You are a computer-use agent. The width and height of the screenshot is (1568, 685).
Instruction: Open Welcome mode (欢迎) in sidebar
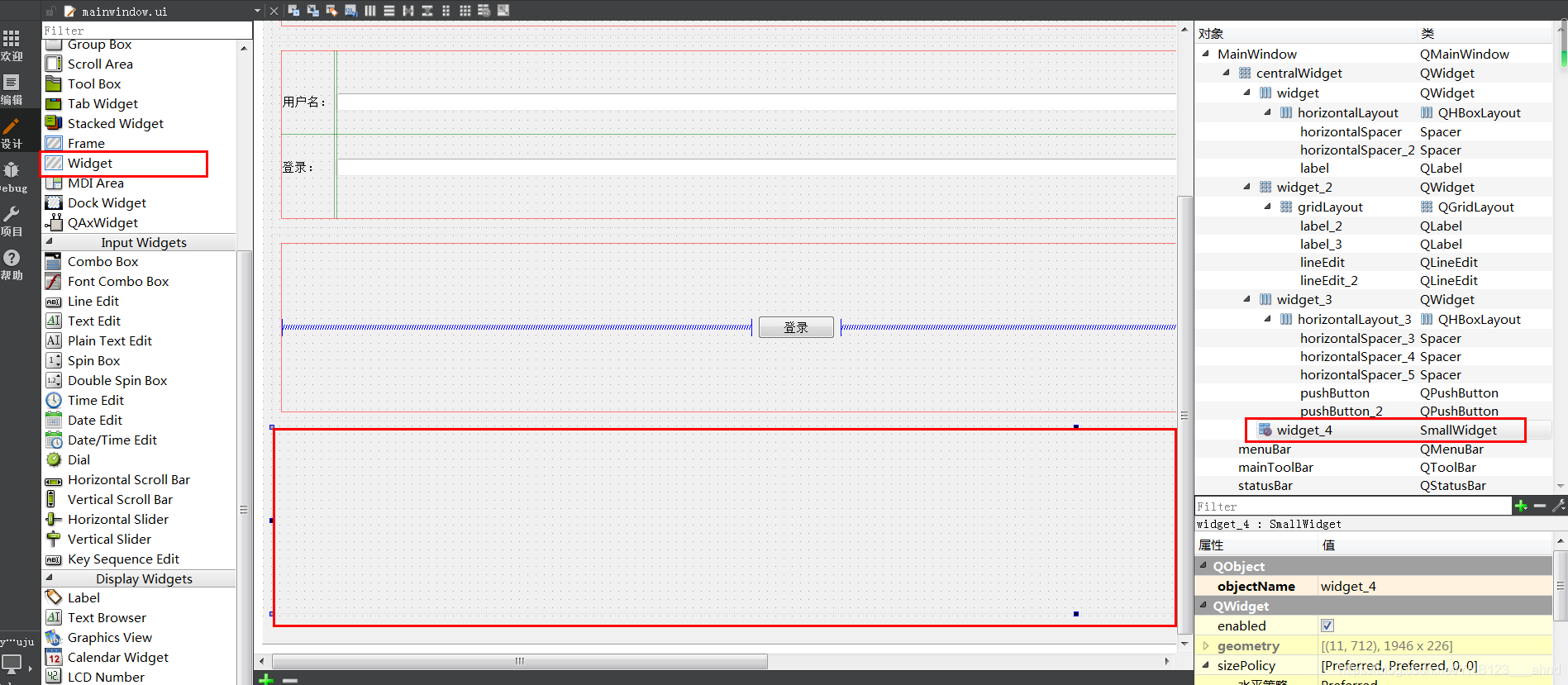pyautogui.click(x=12, y=45)
